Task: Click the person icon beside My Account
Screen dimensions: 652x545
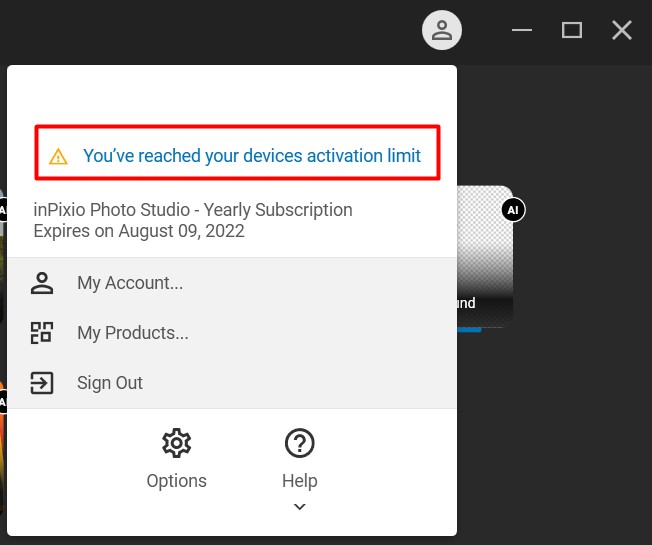Action: [42, 283]
